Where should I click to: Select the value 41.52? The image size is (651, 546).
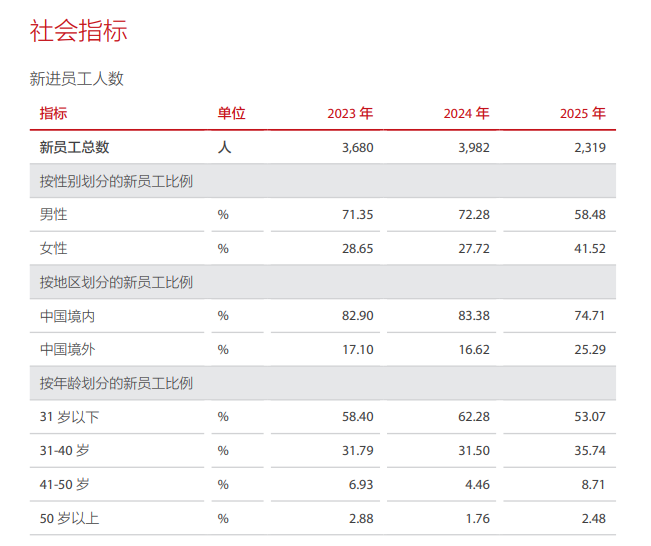pyautogui.click(x=590, y=249)
